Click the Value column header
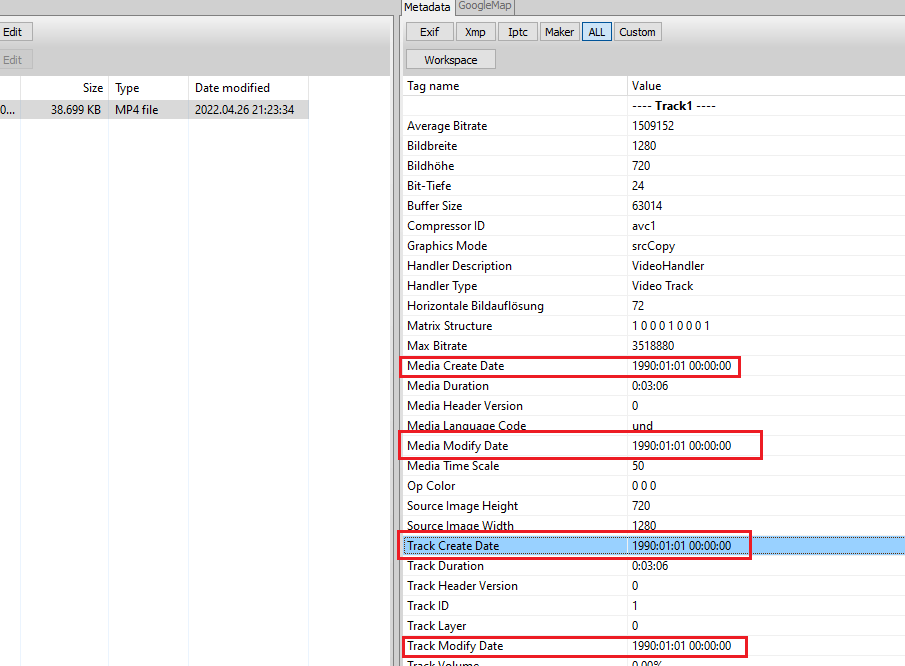 pyautogui.click(x=766, y=86)
